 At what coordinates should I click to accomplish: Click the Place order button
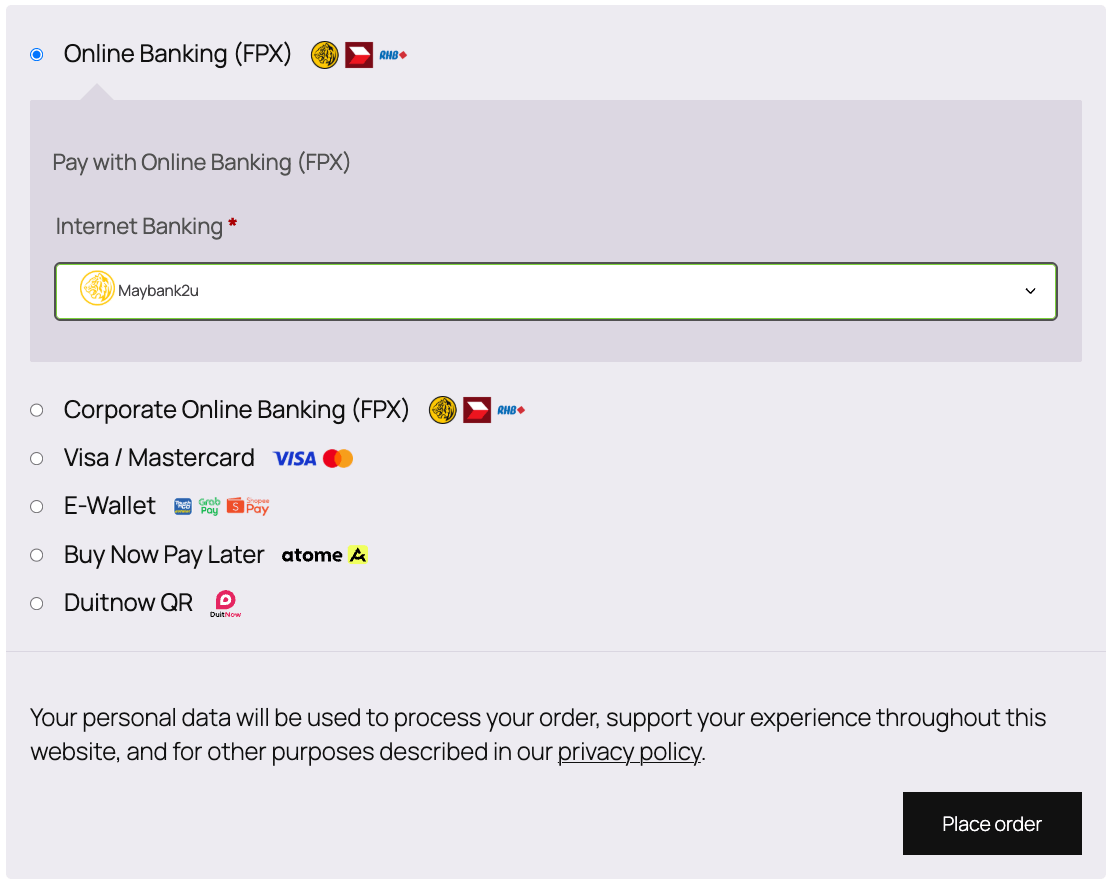[991, 824]
